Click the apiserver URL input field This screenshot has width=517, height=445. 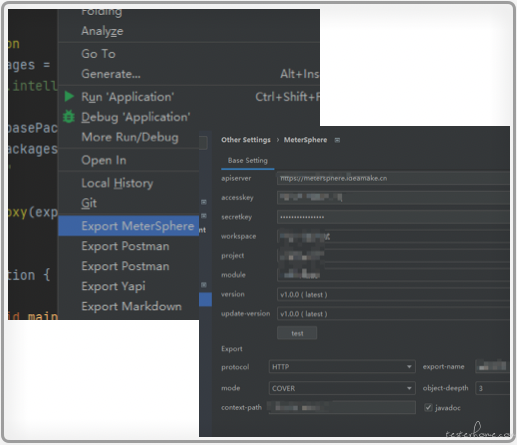(x=393, y=178)
